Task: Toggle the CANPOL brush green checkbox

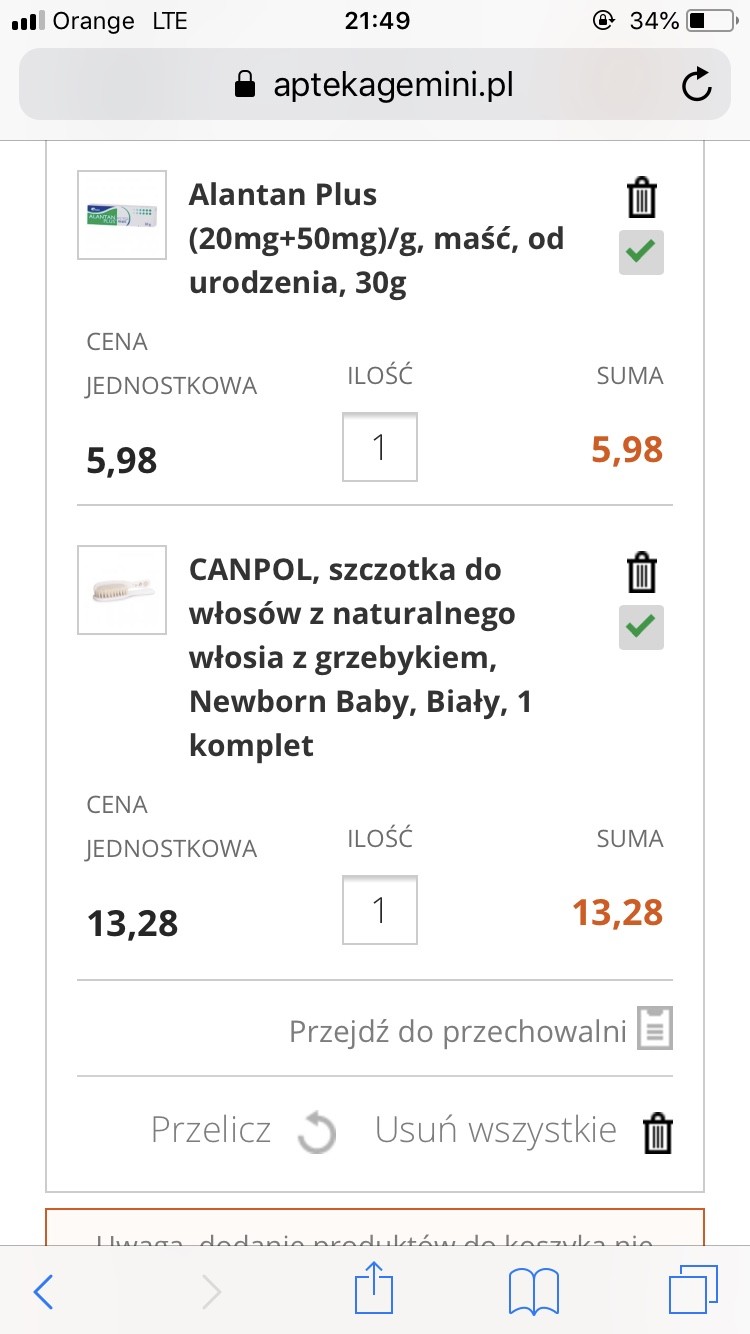Action: click(x=641, y=627)
